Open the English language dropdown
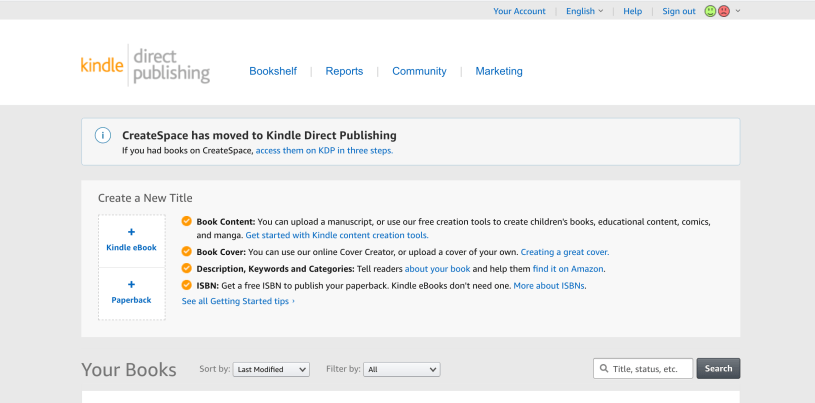The height and width of the screenshot is (403, 815). 584,11
